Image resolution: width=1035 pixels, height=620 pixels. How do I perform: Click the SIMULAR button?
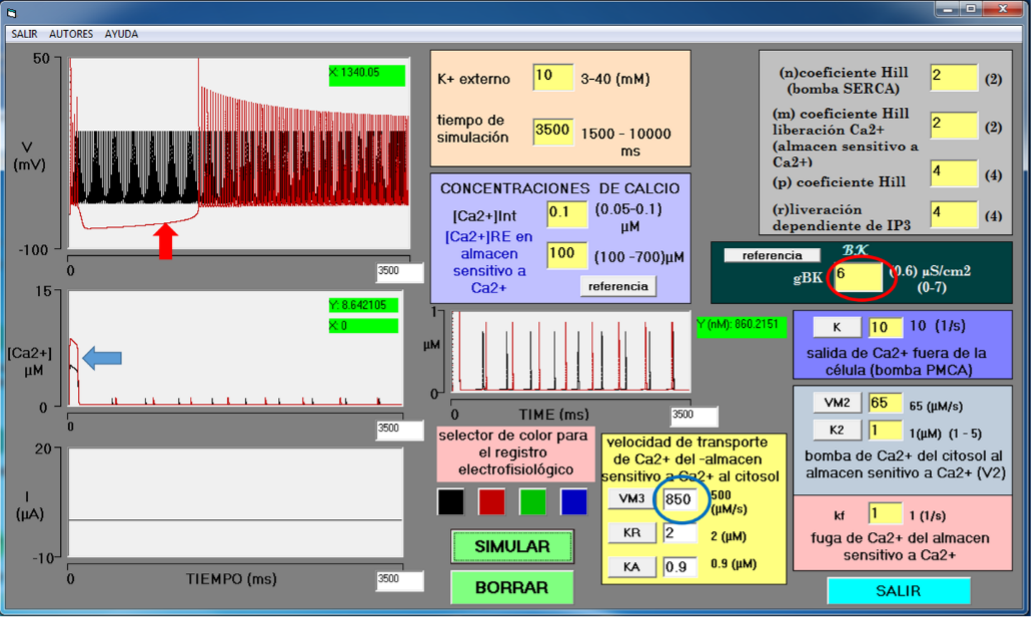[x=512, y=547]
